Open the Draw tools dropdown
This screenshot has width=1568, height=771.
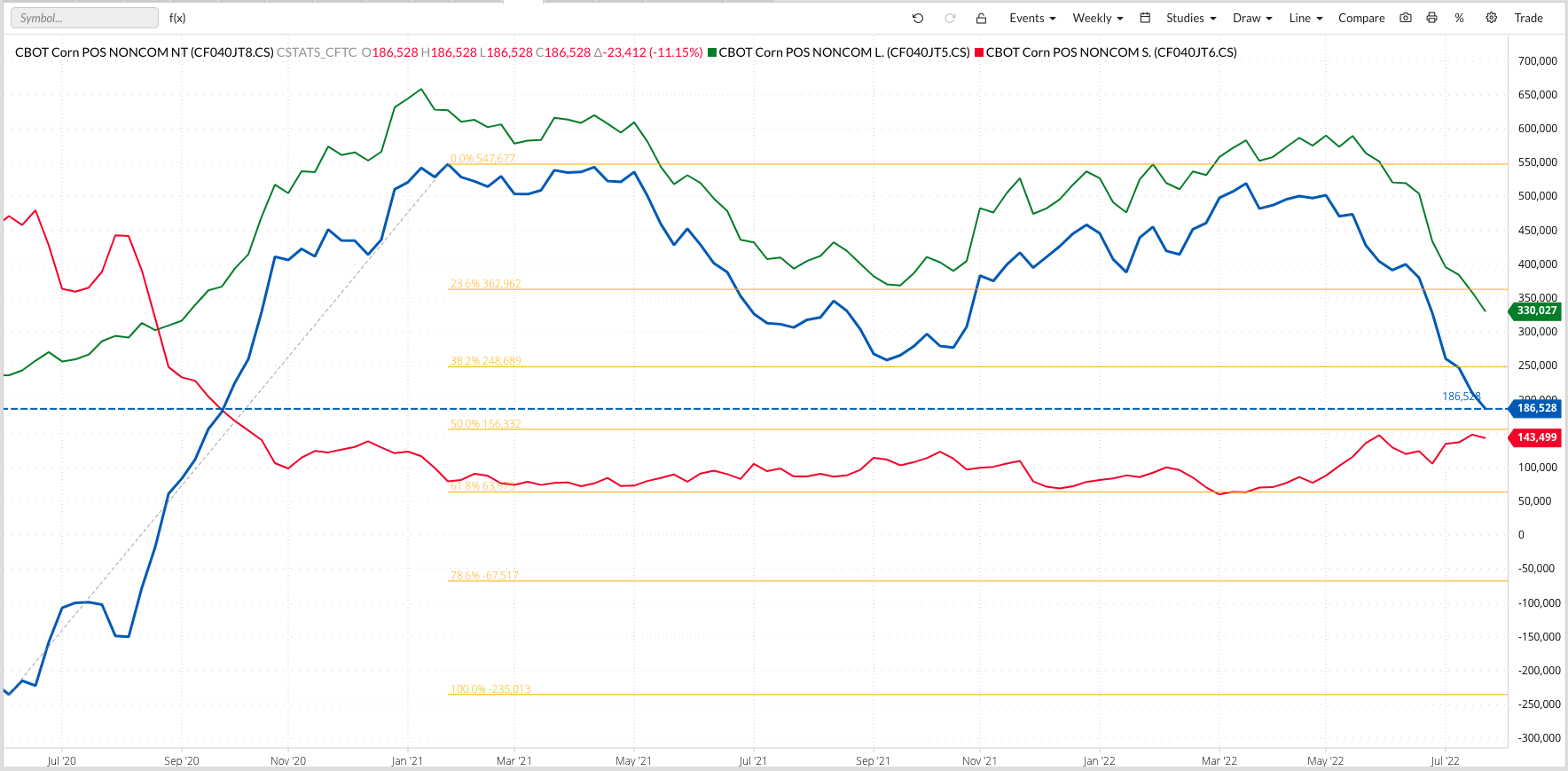click(x=1252, y=18)
